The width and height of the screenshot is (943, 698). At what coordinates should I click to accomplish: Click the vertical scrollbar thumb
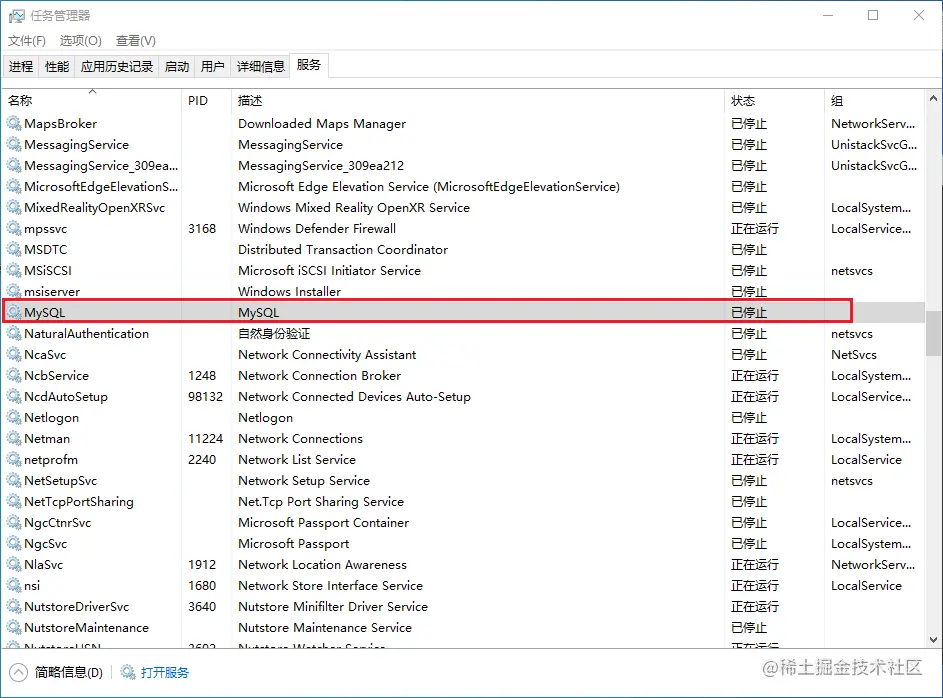(933, 334)
